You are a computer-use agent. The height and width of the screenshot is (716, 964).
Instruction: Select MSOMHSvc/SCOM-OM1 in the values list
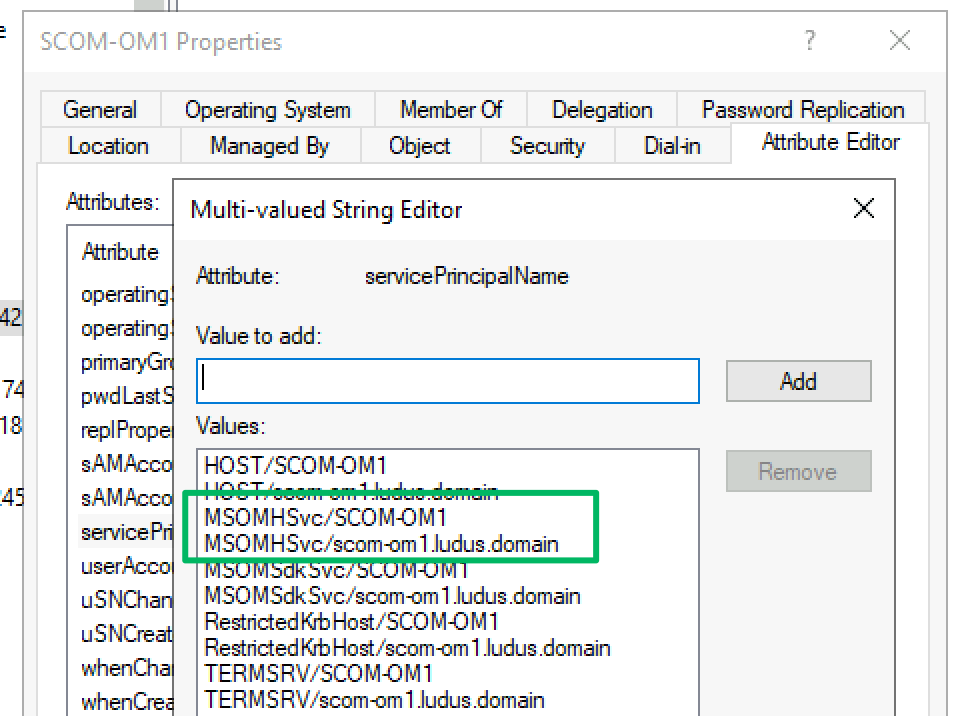pos(325,518)
